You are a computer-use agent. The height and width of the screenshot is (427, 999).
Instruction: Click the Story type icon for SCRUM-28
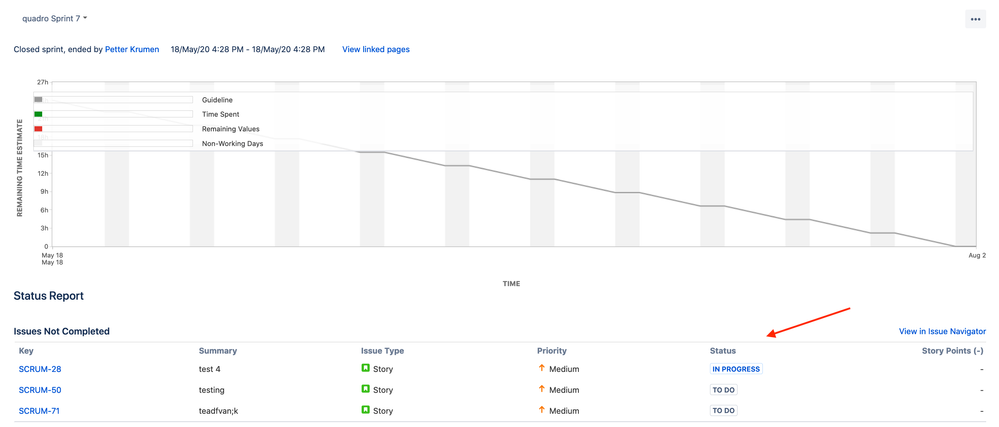(x=366, y=368)
